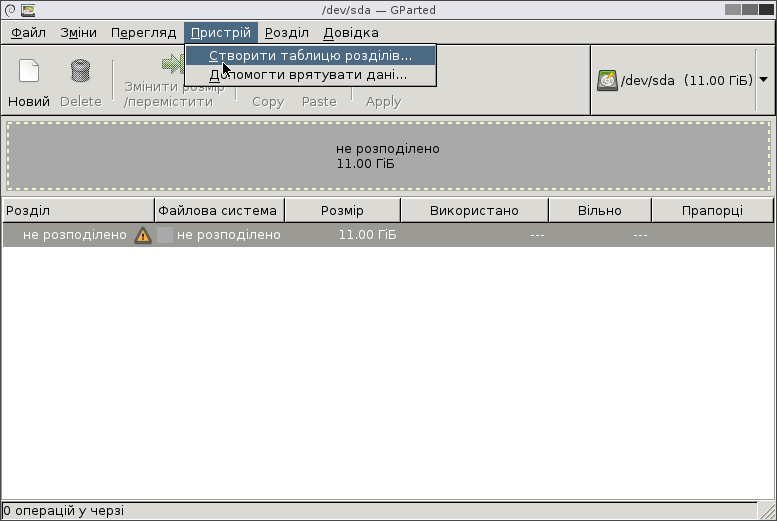
Task: Sort by the Файлова система column header
Action: pyautogui.click(x=220, y=211)
